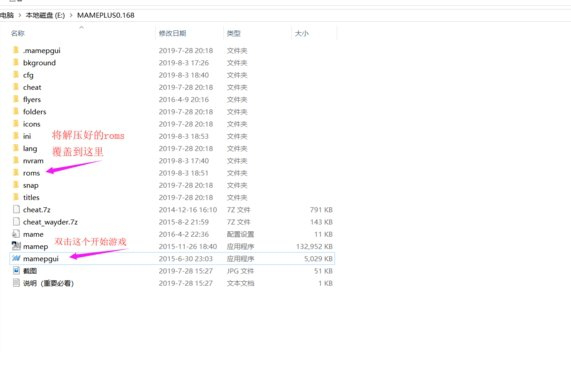This screenshot has width=571, height=366.
Task: Select the mamepgui application icon
Action: coord(16,258)
